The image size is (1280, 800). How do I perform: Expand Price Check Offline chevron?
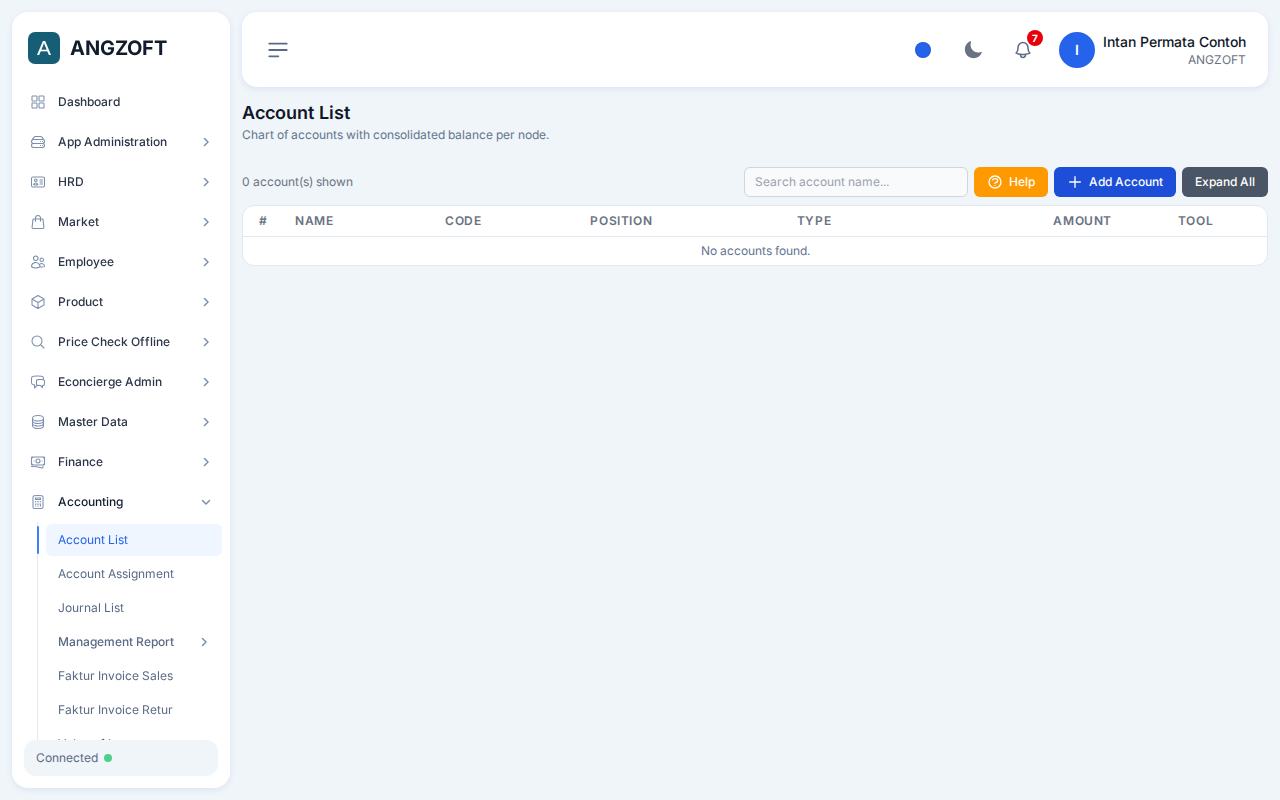pyautogui.click(x=206, y=342)
